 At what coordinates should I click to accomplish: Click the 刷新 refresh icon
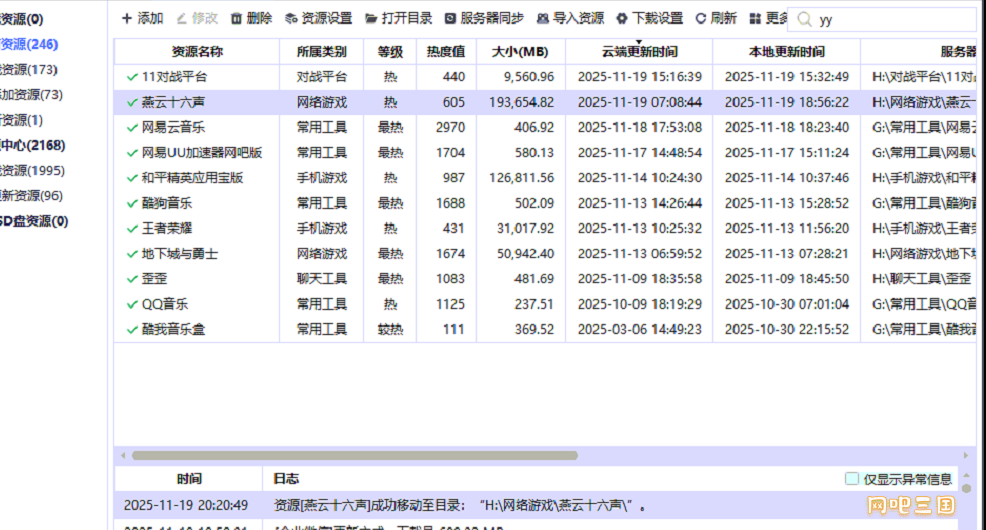(x=701, y=18)
